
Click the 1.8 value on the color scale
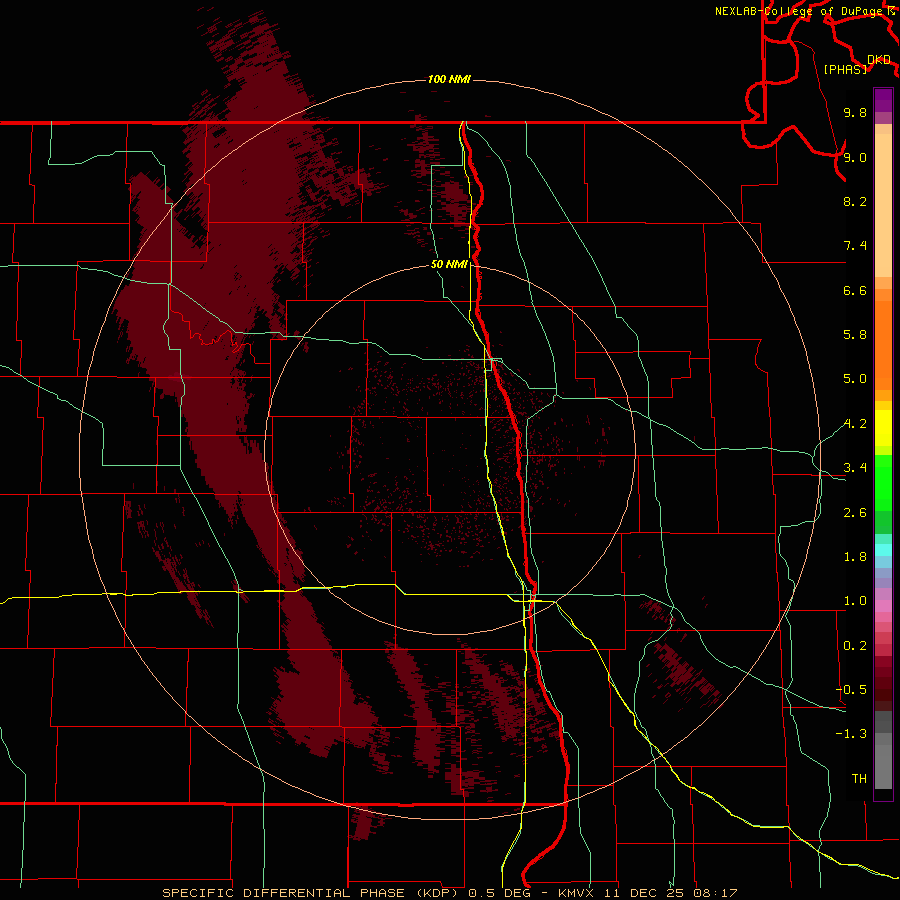(855, 557)
